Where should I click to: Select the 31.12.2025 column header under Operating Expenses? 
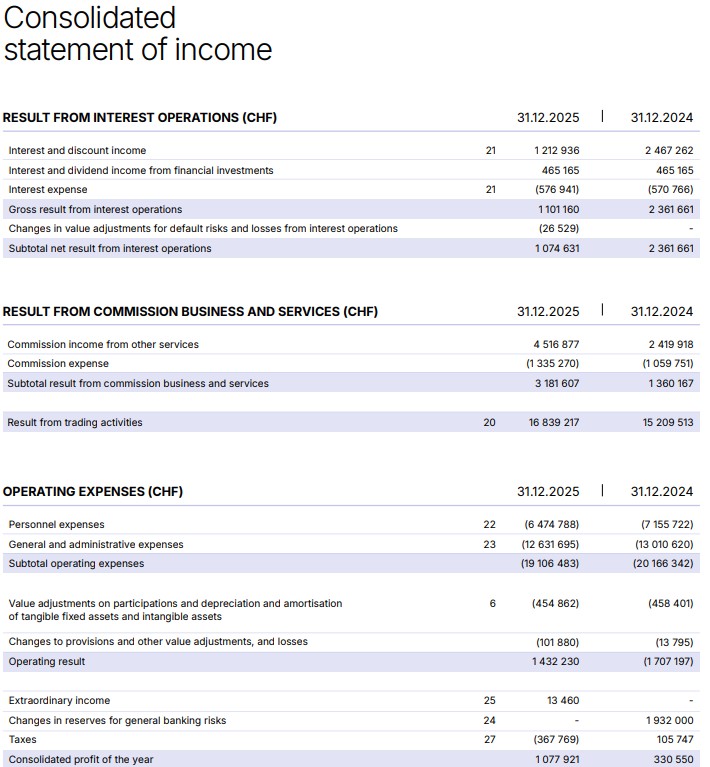coord(548,491)
